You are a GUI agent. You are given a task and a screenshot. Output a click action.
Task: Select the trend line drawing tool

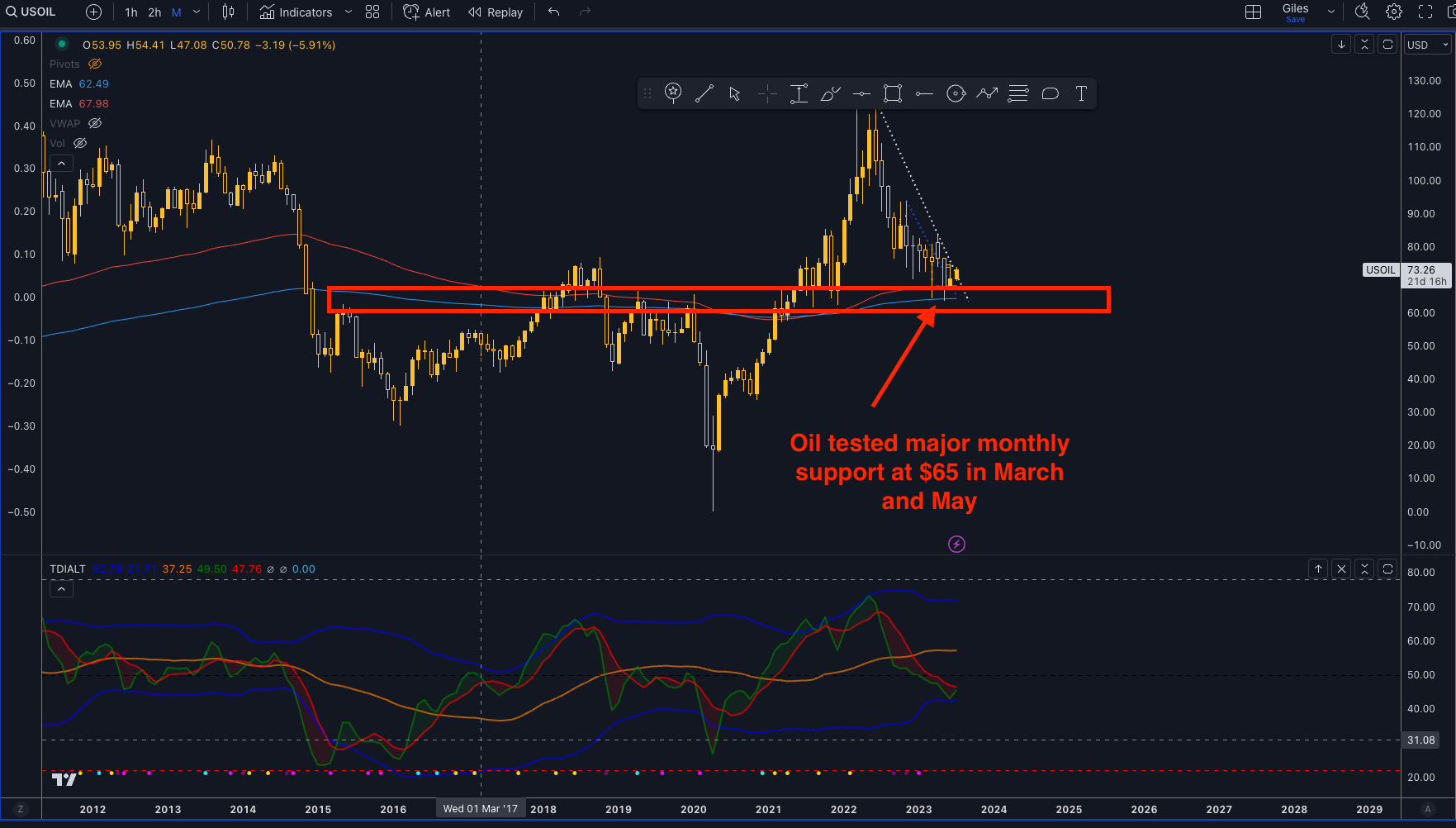(x=704, y=93)
